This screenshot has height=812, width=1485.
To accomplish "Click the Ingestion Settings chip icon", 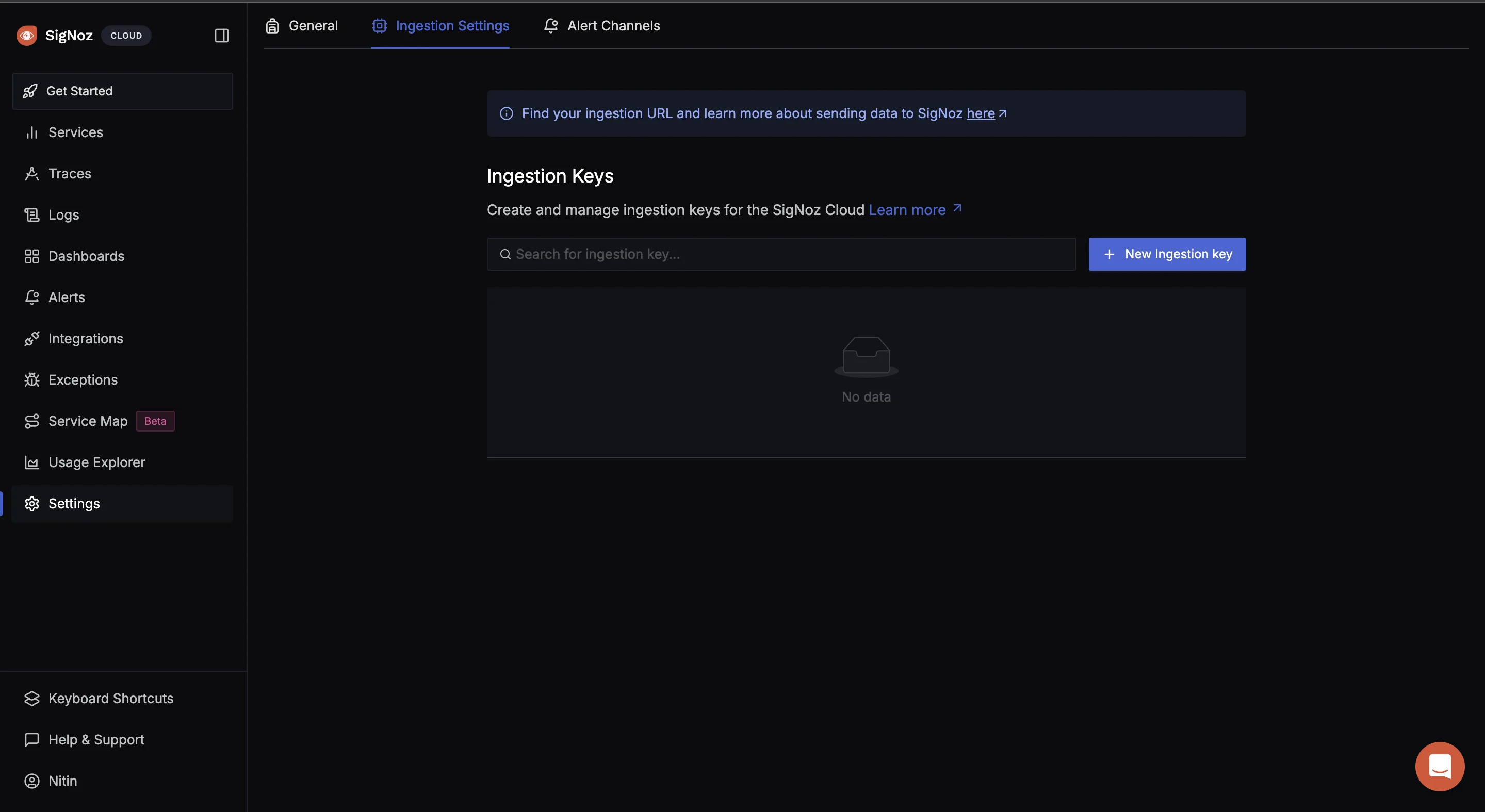I will click(x=379, y=26).
